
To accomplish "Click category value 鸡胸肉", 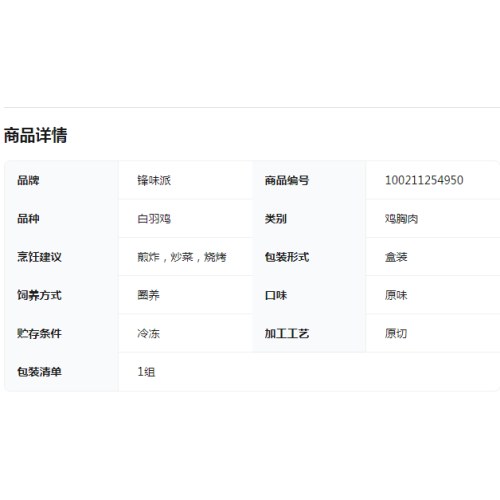I will click(x=401, y=219).
